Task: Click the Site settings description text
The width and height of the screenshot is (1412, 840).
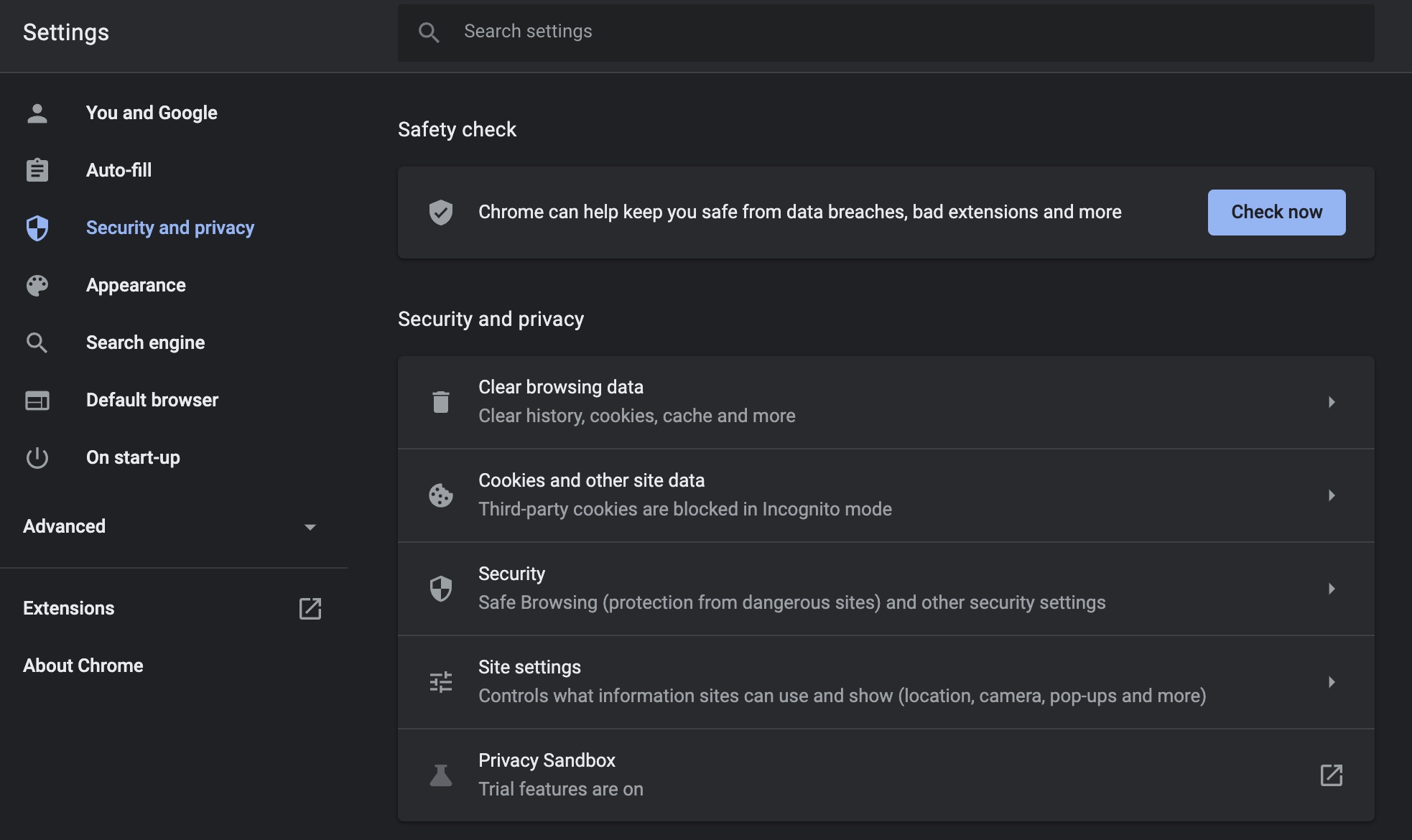Action: click(x=842, y=696)
